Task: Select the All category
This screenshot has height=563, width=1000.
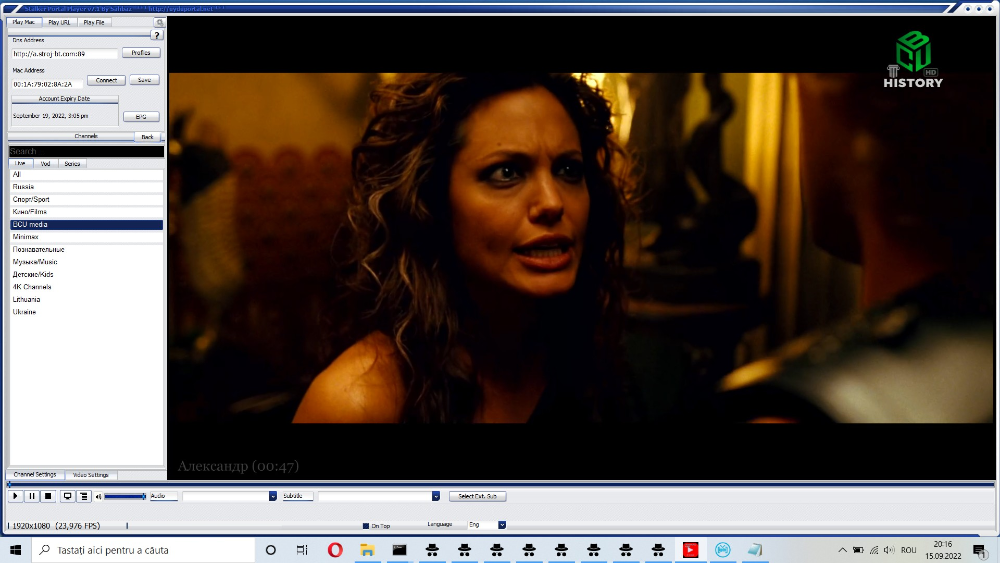Action: click(x=86, y=174)
